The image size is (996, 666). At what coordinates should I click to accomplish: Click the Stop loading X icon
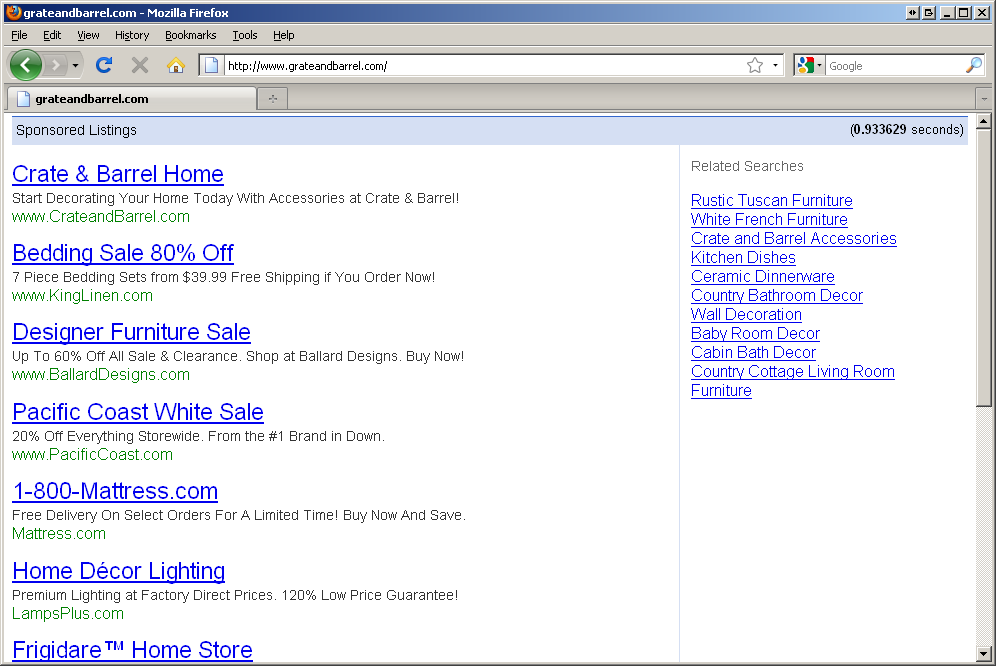tap(140, 65)
